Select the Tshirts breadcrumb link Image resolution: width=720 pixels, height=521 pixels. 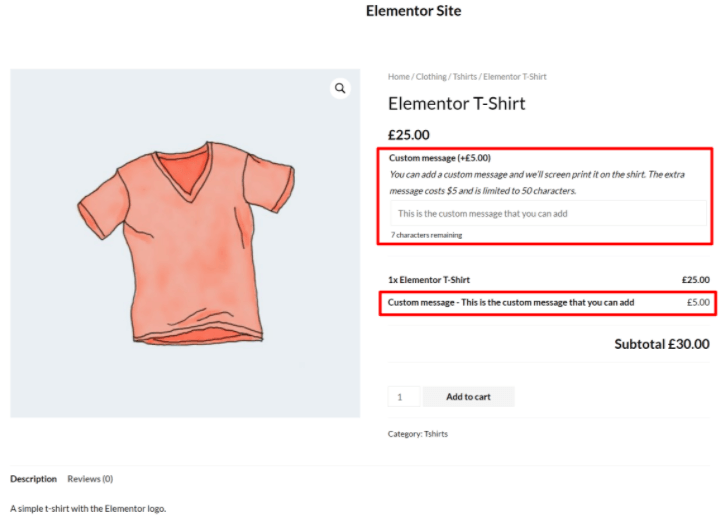pos(465,77)
